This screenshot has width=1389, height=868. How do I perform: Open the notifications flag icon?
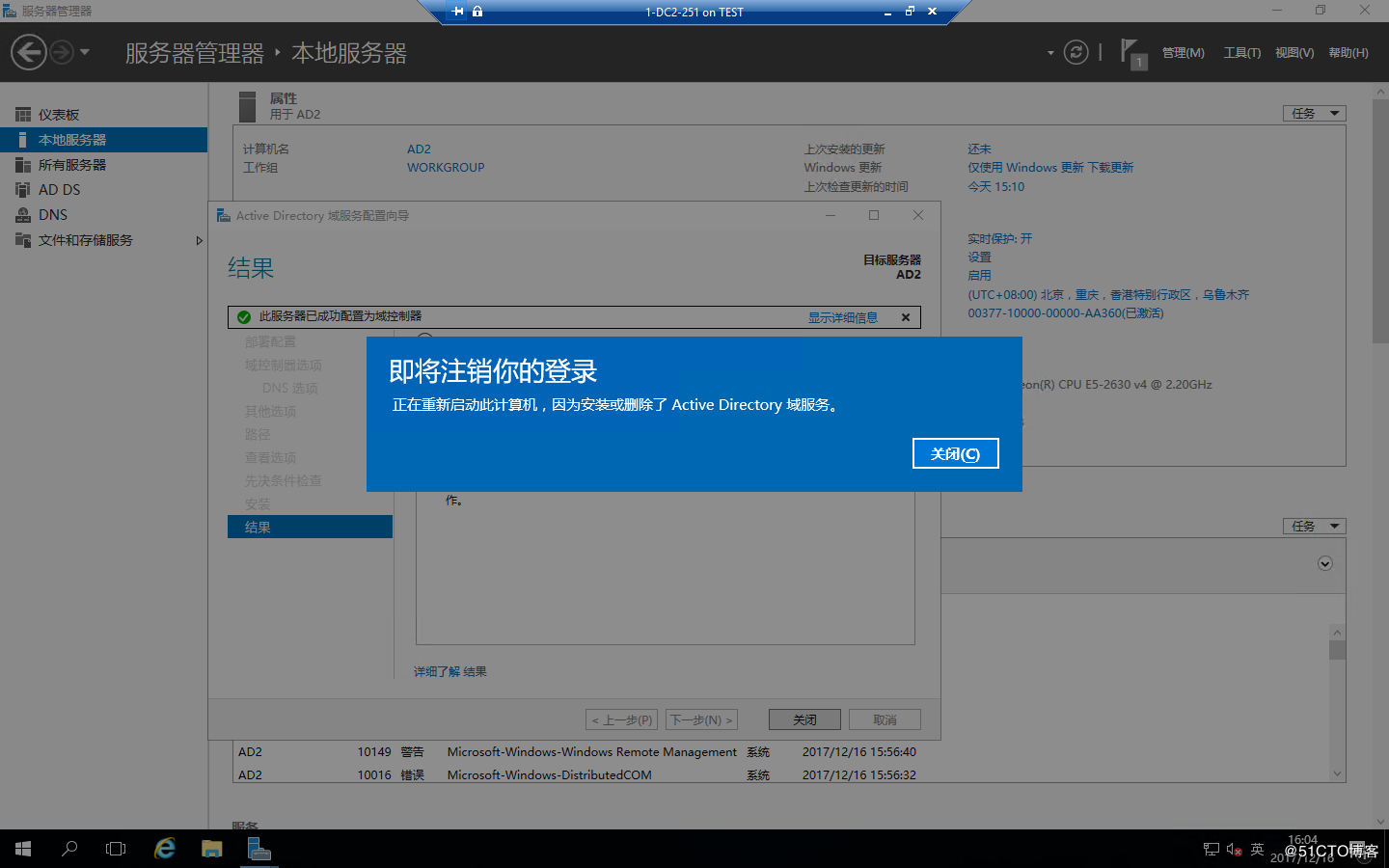point(1133,53)
